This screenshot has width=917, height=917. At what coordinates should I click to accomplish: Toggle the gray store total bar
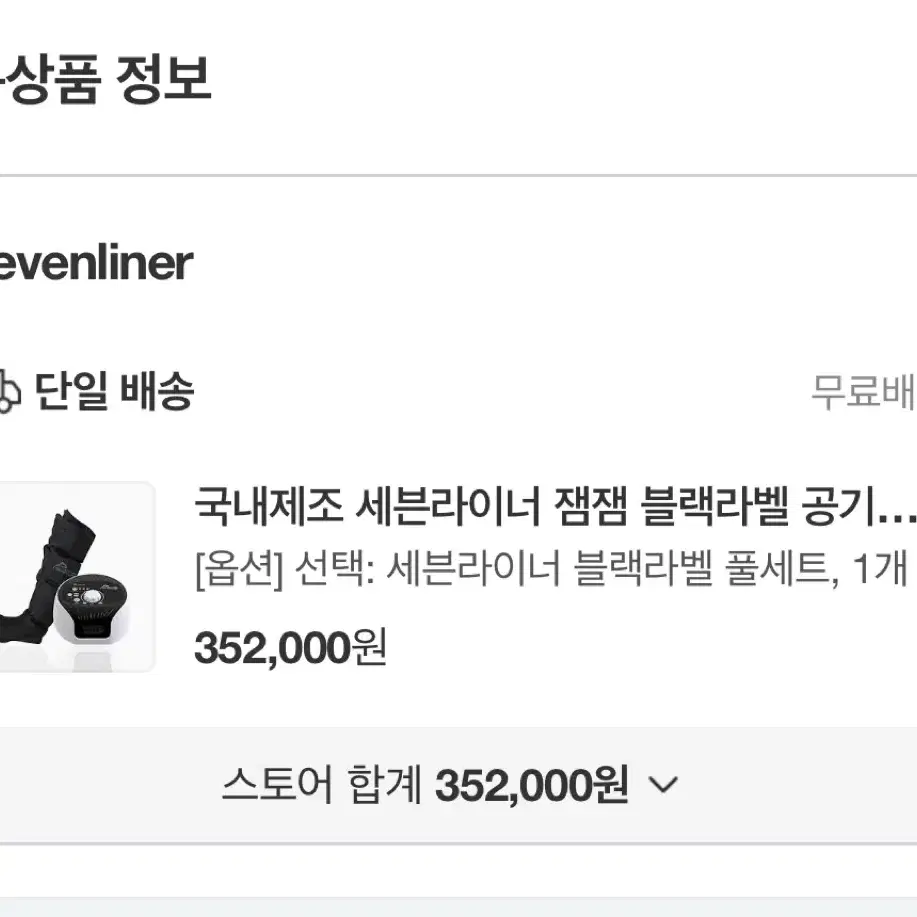(x=458, y=785)
